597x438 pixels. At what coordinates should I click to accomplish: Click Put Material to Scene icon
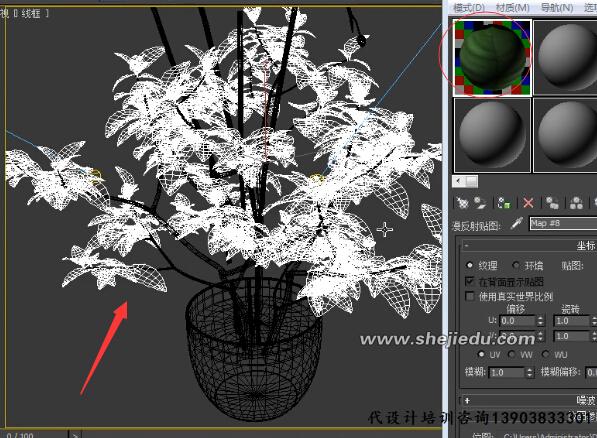coord(481,203)
